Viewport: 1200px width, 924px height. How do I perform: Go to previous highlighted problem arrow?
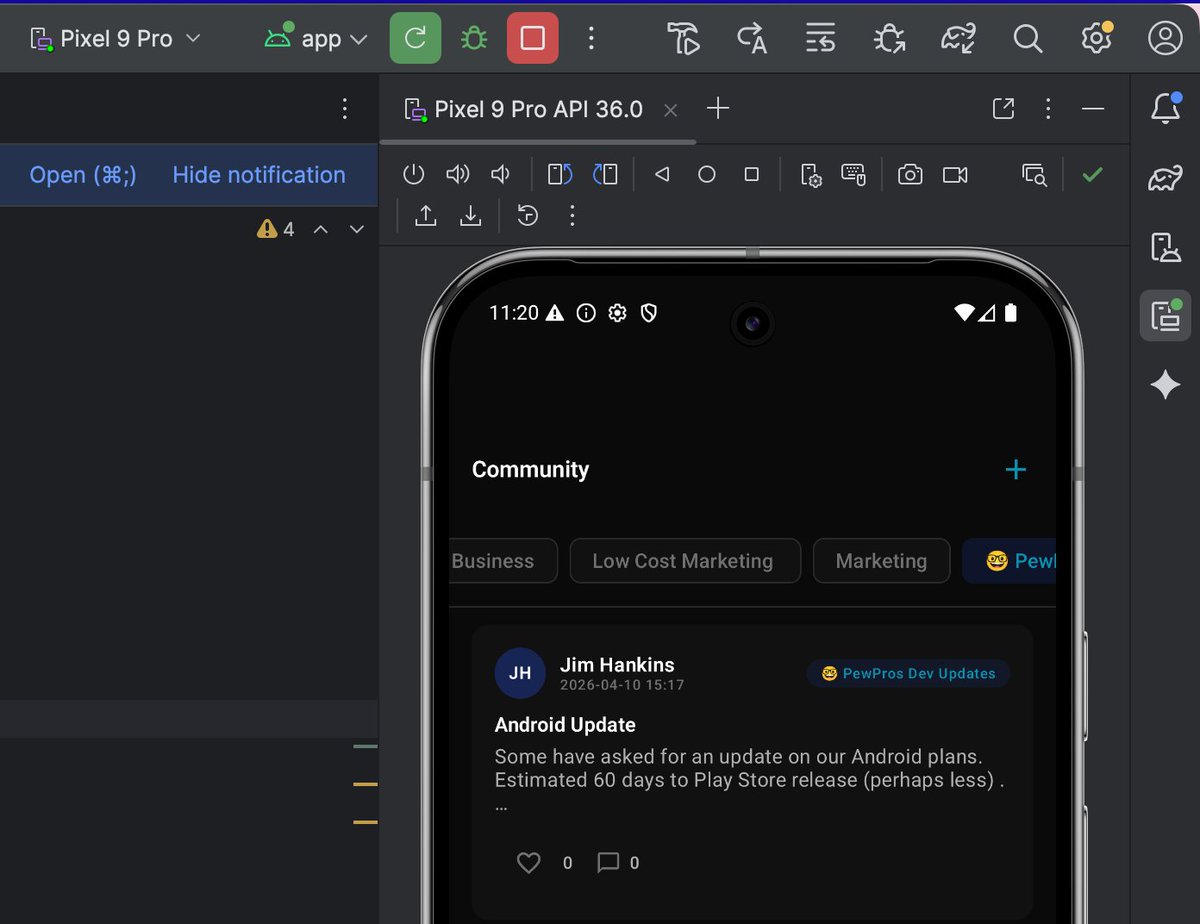[321, 229]
